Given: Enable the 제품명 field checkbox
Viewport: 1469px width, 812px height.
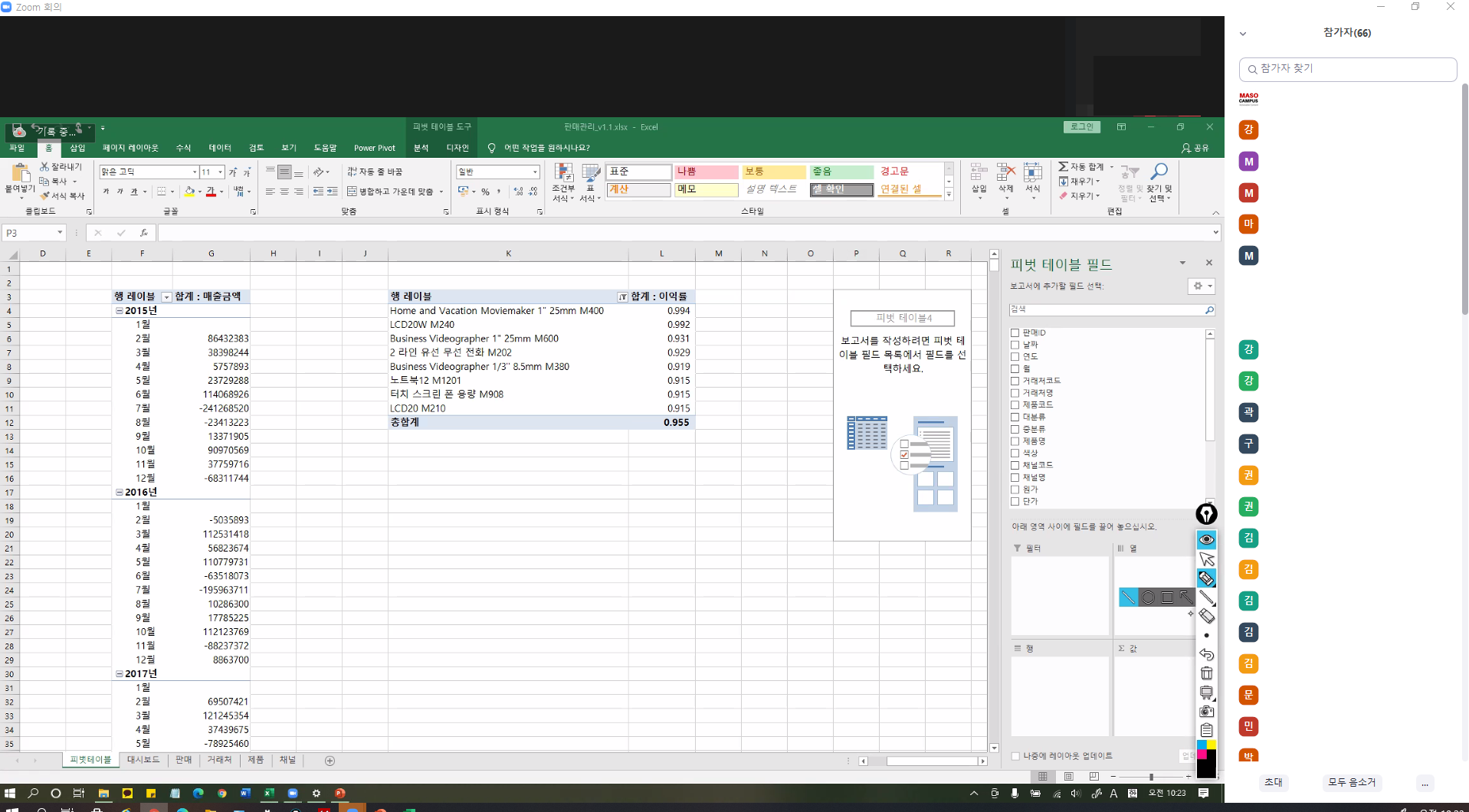Looking at the screenshot, I should click(x=1015, y=441).
